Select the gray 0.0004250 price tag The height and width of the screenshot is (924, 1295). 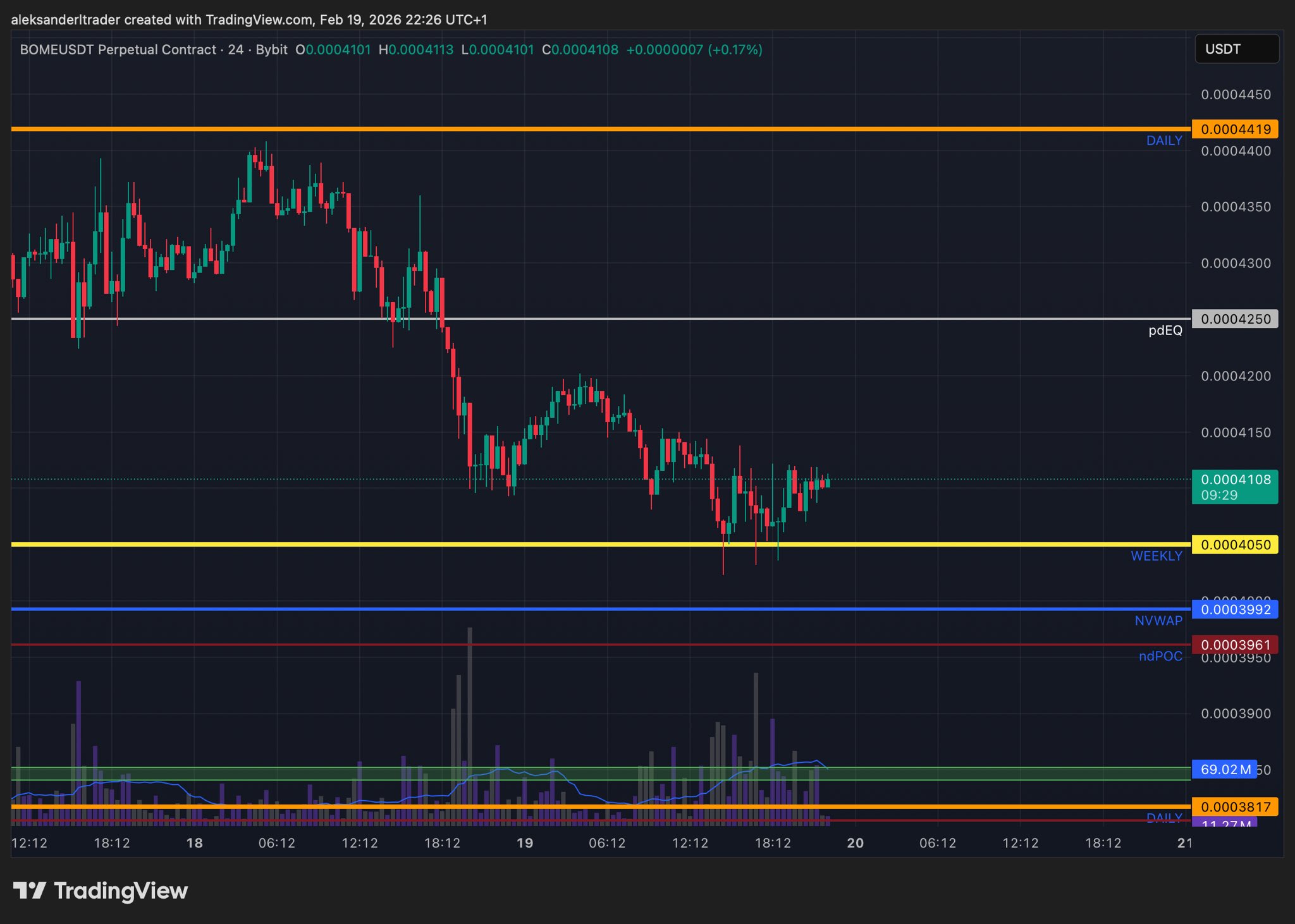tap(1234, 319)
